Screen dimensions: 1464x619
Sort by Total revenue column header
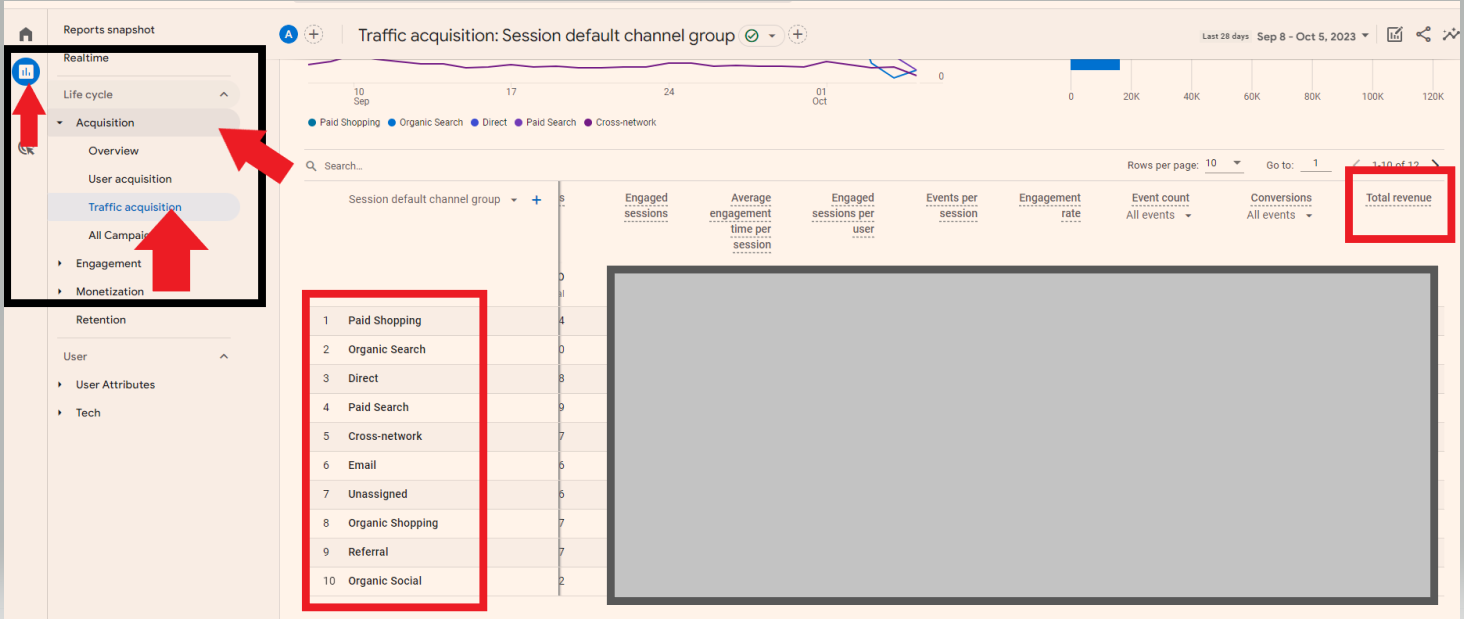click(1398, 198)
